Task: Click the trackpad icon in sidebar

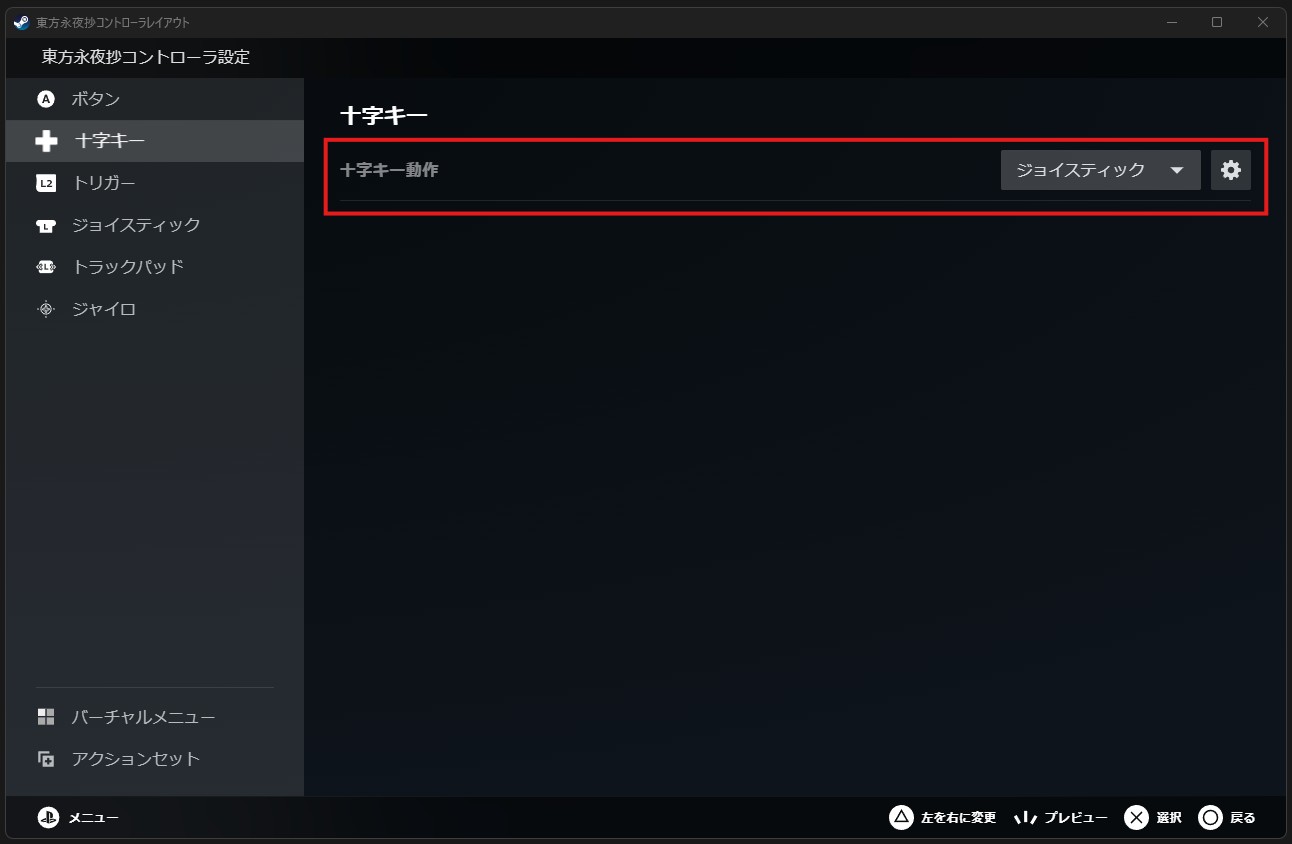Action: pyautogui.click(x=46, y=267)
